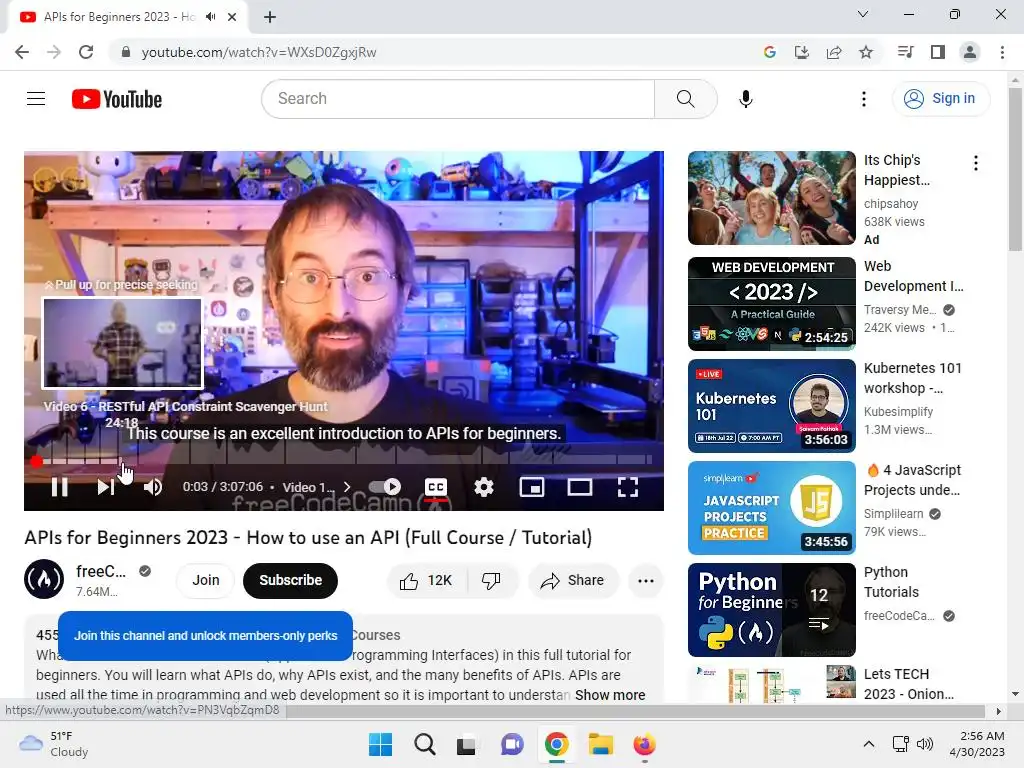This screenshot has height=768, width=1024.
Task: Open Chrome three-dot menu
Action: [1002, 52]
